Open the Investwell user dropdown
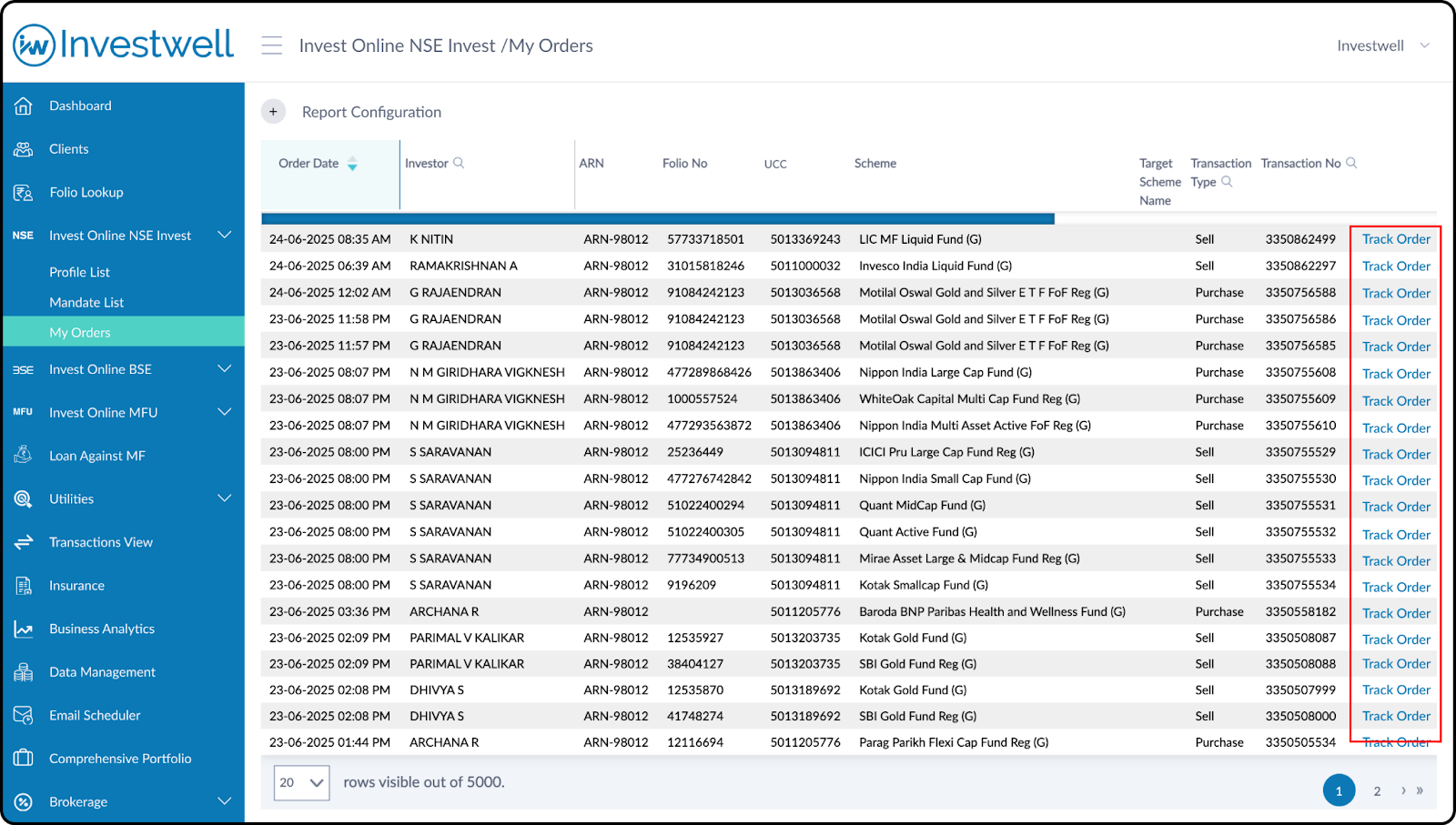Viewport: 1456px width, 825px height. pos(1383,45)
